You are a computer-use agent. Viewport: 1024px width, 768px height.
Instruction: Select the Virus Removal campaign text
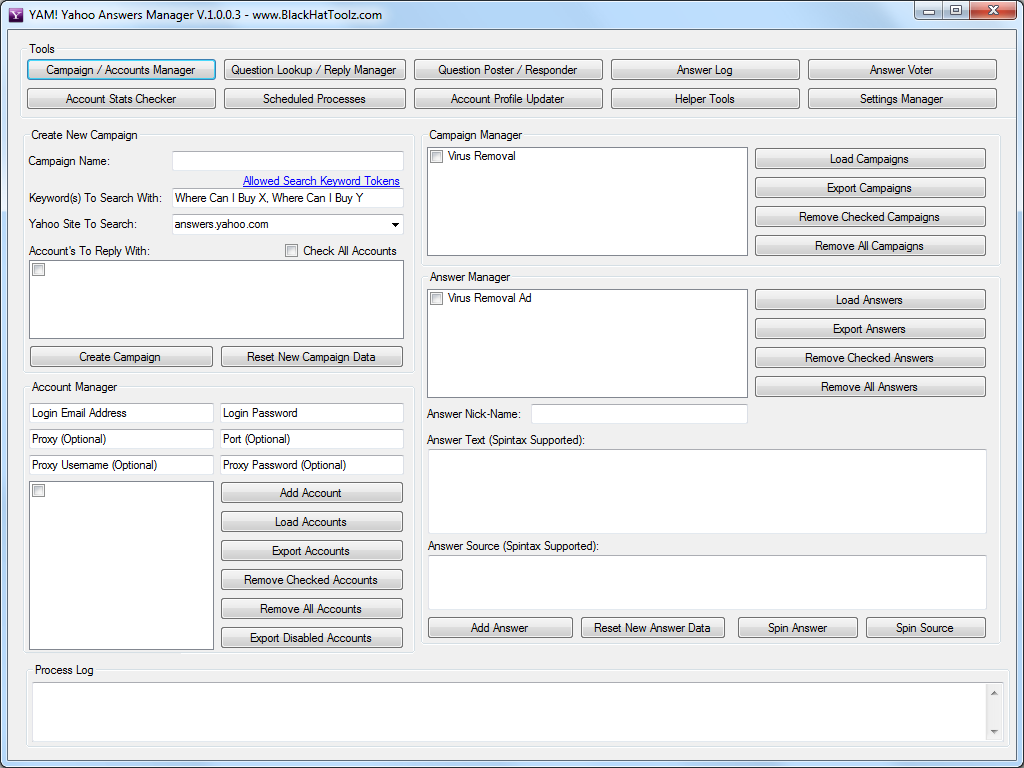pos(481,156)
